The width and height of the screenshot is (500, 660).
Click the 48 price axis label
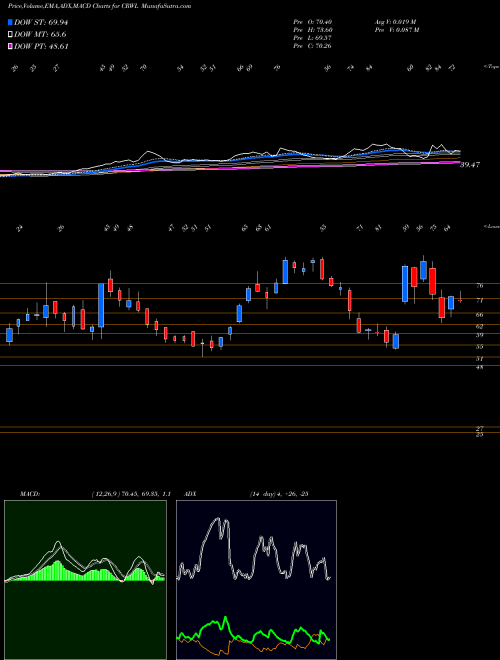[x=479, y=367]
